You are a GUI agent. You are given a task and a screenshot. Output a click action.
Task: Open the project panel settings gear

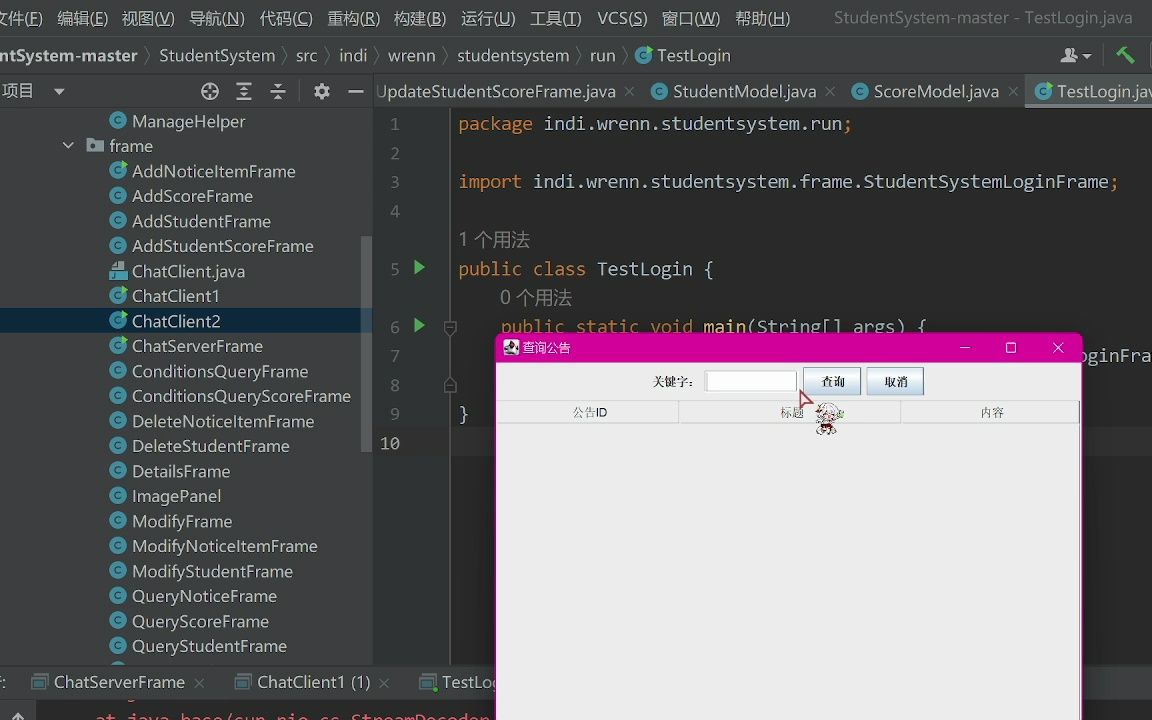pos(321,90)
